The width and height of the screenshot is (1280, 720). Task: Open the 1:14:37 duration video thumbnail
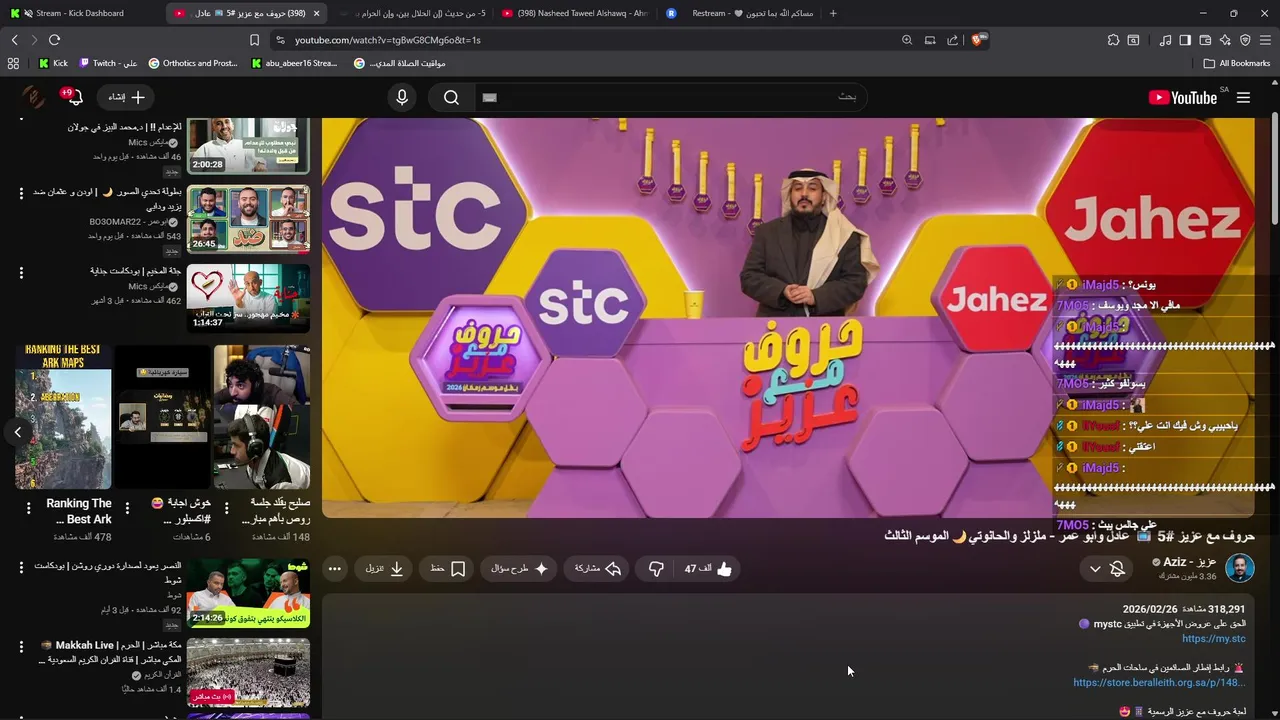[248, 297]
